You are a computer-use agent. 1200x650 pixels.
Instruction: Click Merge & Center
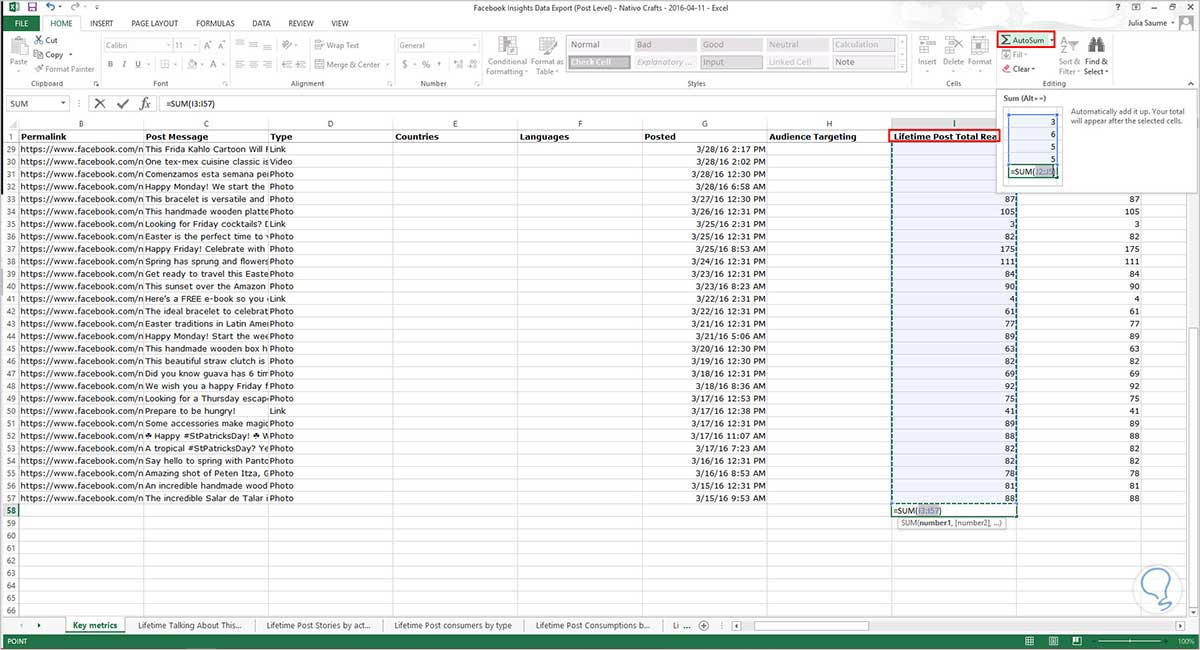(x=347, y=64)
